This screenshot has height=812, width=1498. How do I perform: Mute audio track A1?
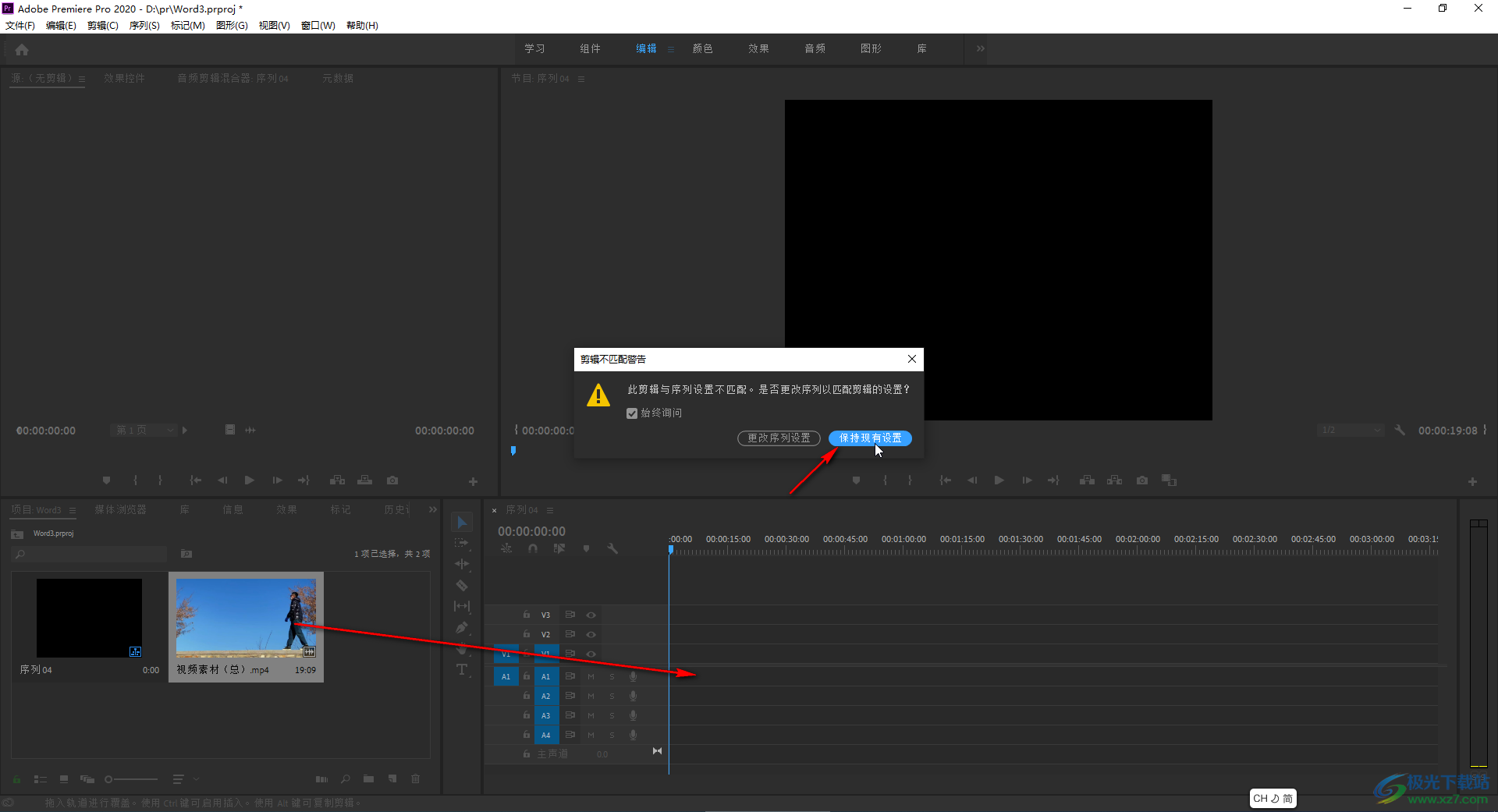pyautogui.click(x=591, y=677)
